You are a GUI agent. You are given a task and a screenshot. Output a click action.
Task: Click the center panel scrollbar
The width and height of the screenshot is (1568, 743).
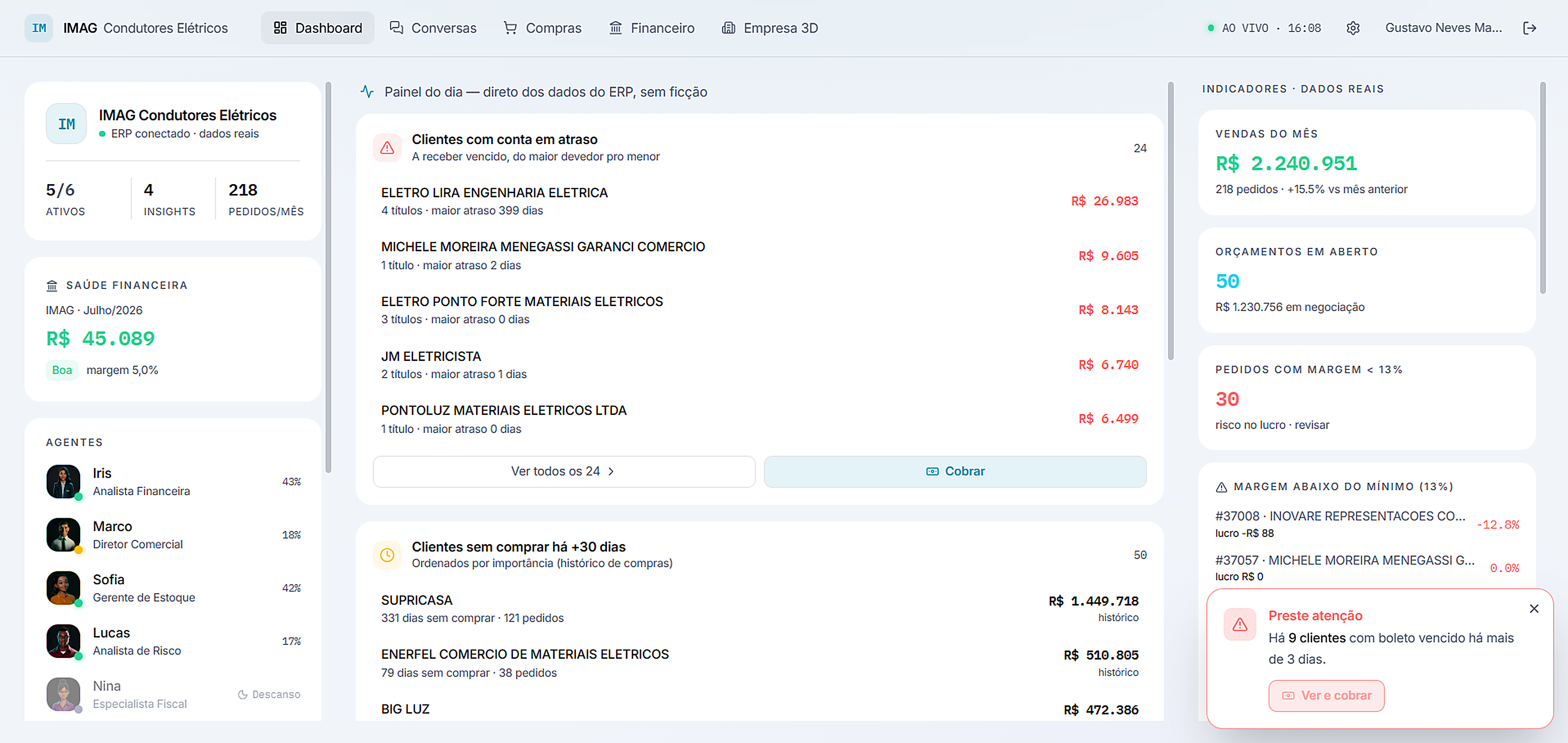pyautogui.click(x=1170, y=221)
